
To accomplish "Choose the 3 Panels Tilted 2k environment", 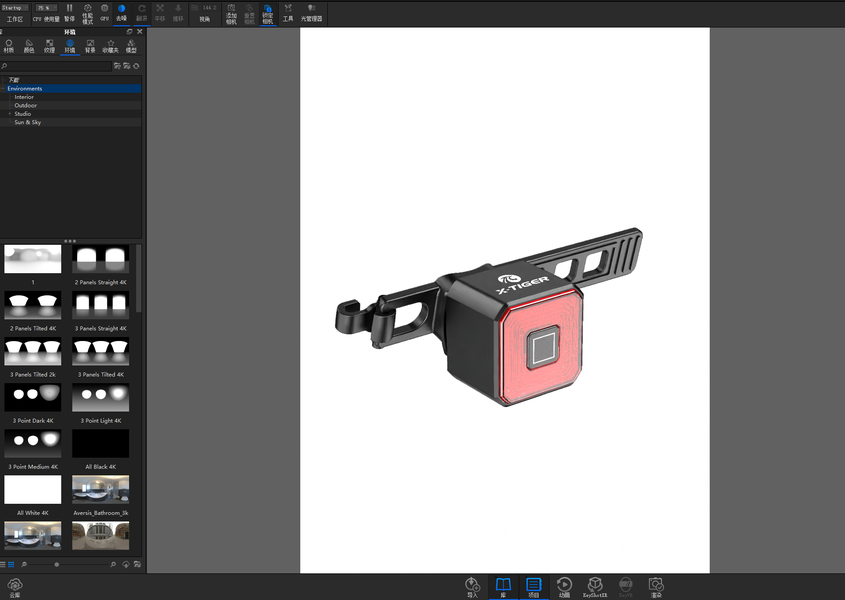I will pyautogui.click(x=33, y=351).
